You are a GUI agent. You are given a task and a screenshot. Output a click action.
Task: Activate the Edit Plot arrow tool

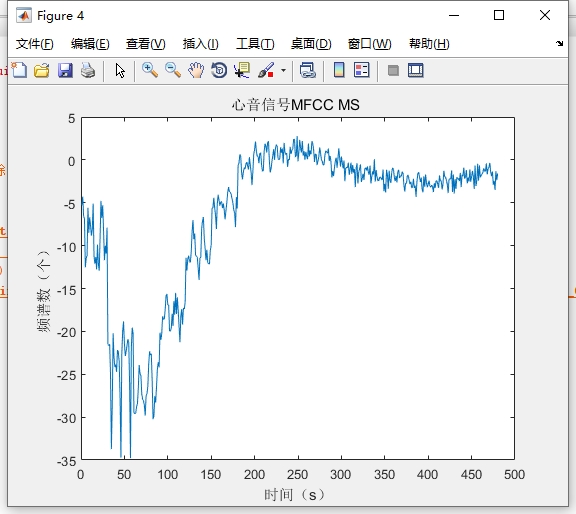(120, 70)
